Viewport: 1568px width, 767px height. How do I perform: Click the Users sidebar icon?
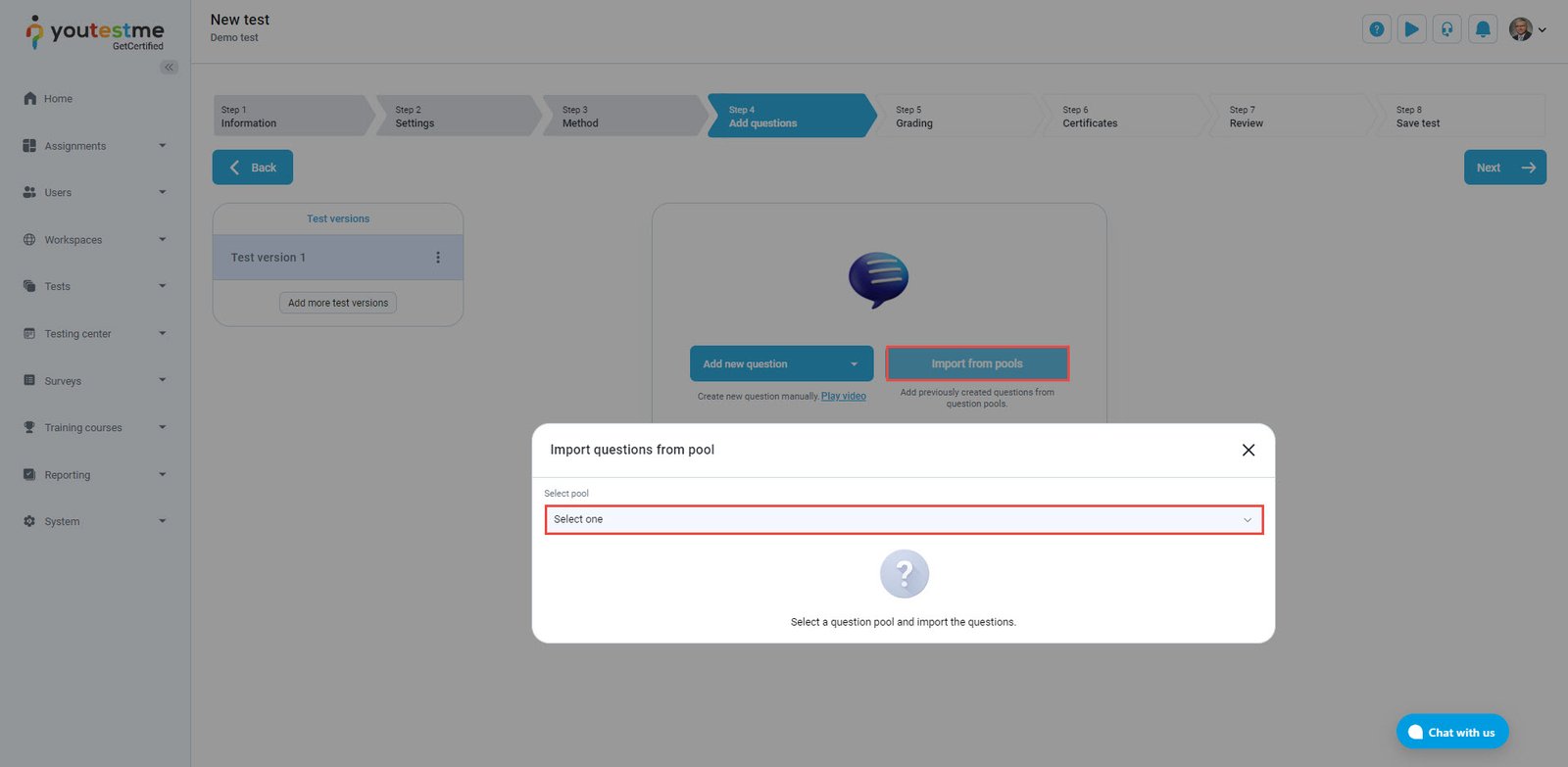[x=29, y=193]
